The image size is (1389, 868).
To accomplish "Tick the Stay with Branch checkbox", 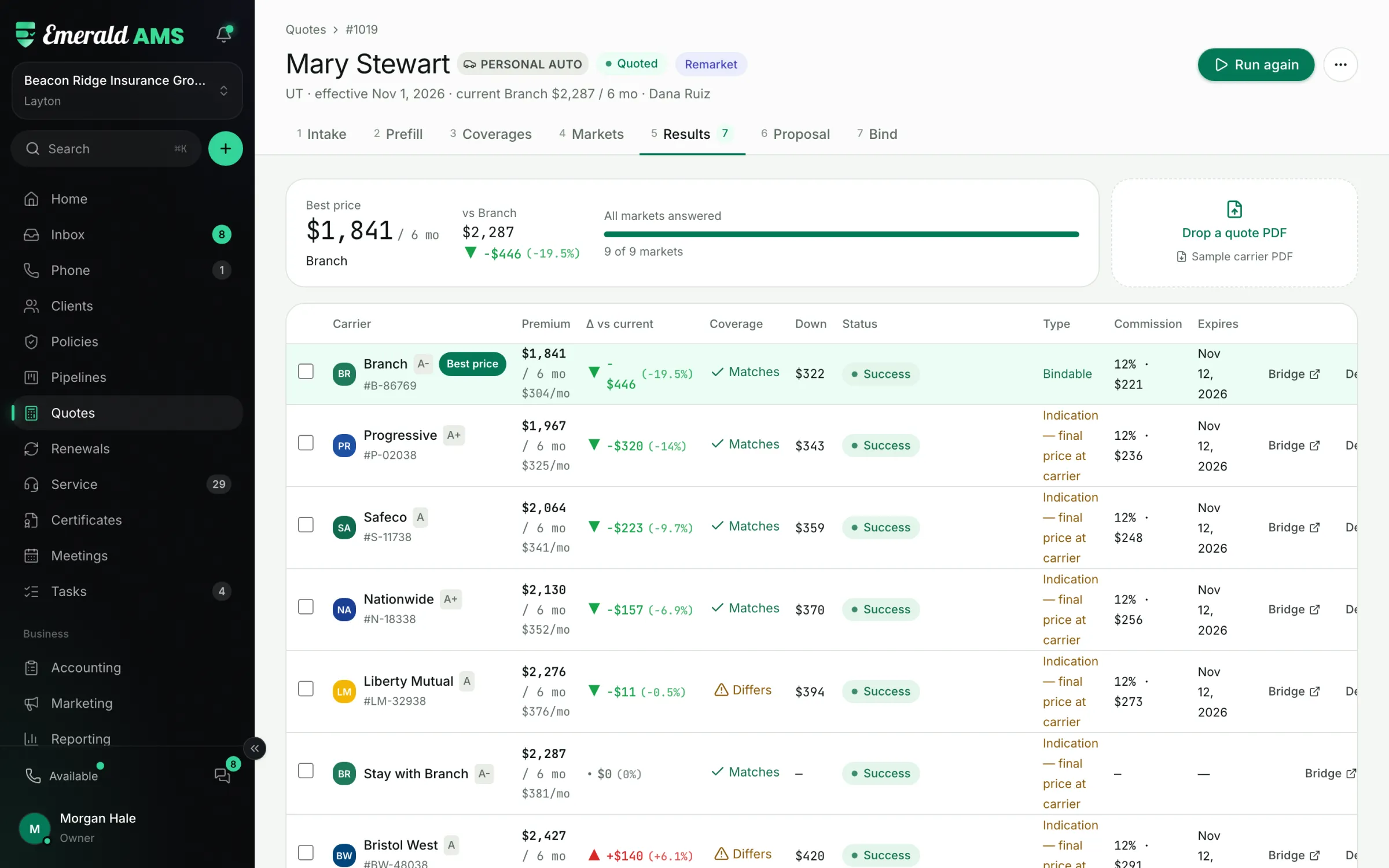I will click(306, 771).
